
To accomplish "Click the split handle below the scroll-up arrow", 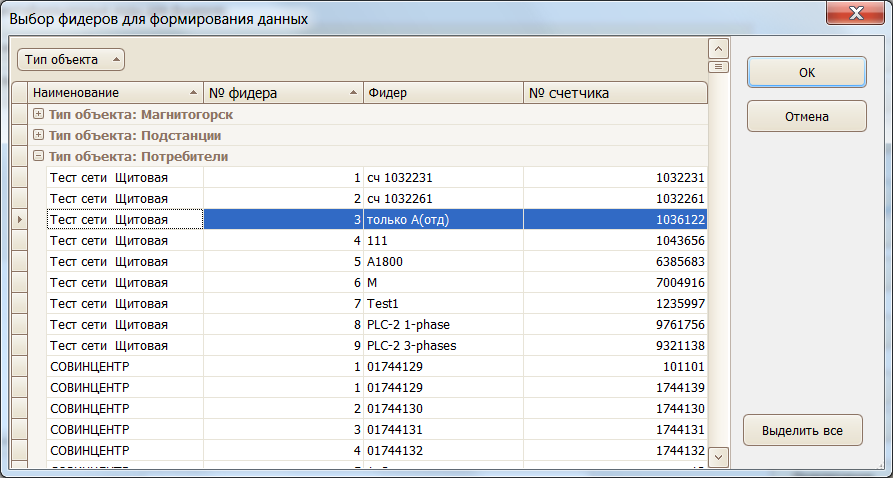I will [x=717, y=67].
